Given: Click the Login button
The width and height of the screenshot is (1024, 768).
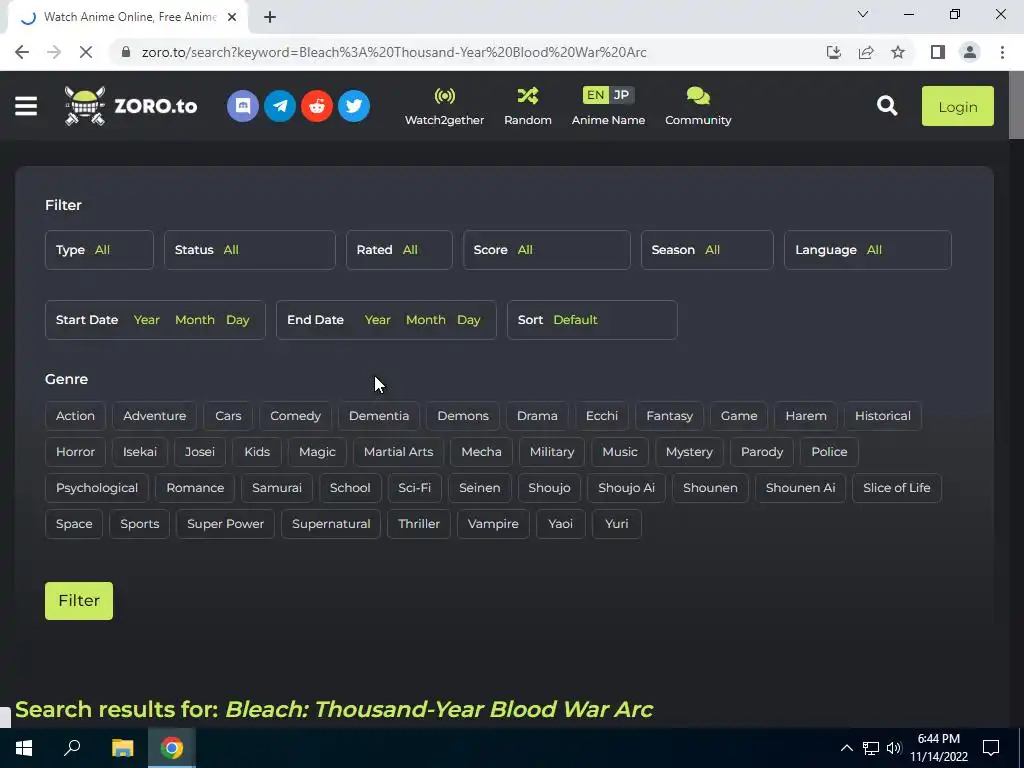Looking at the screenshot, I should [x=957, y=106].
